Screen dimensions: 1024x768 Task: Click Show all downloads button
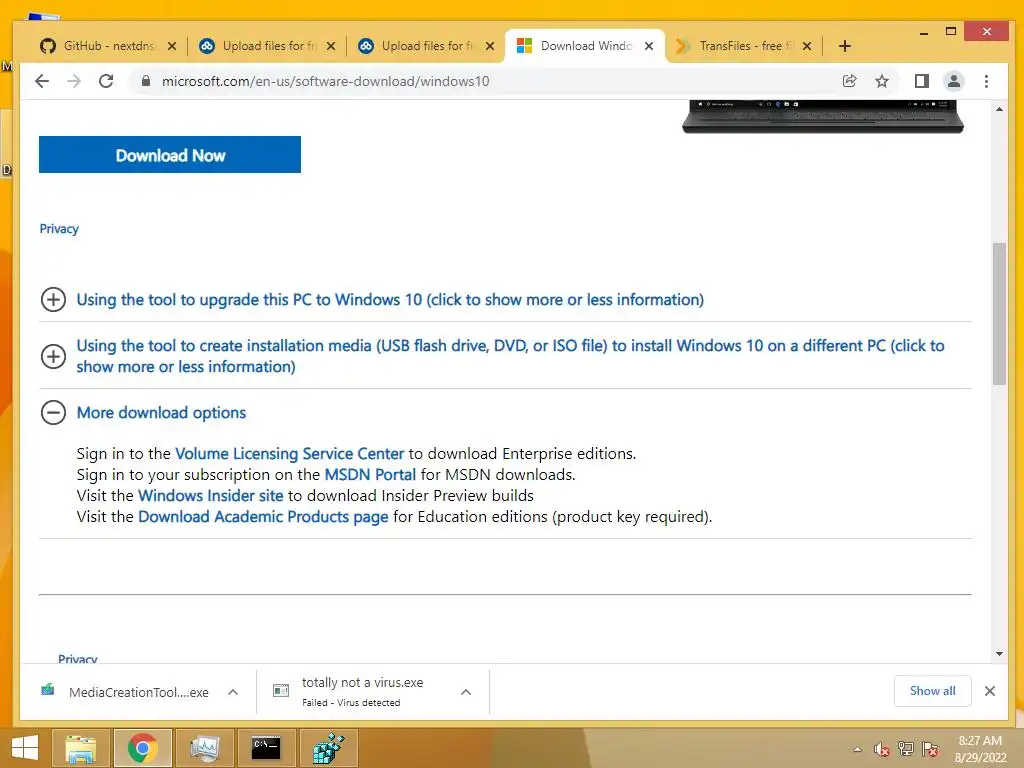[933, 691]
